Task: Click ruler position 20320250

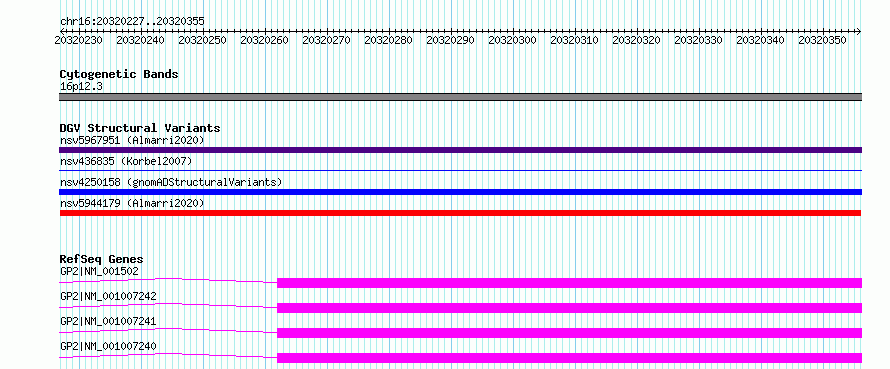Action: 203,40
